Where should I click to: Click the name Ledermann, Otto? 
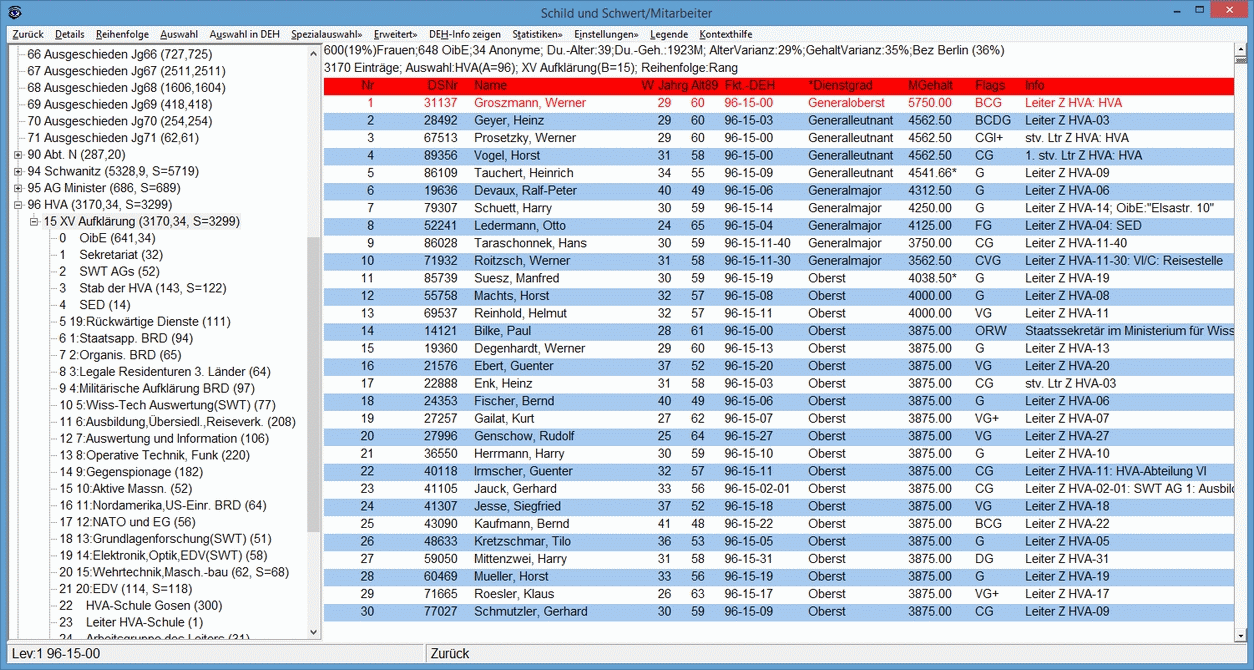click(x=520, y=225)
